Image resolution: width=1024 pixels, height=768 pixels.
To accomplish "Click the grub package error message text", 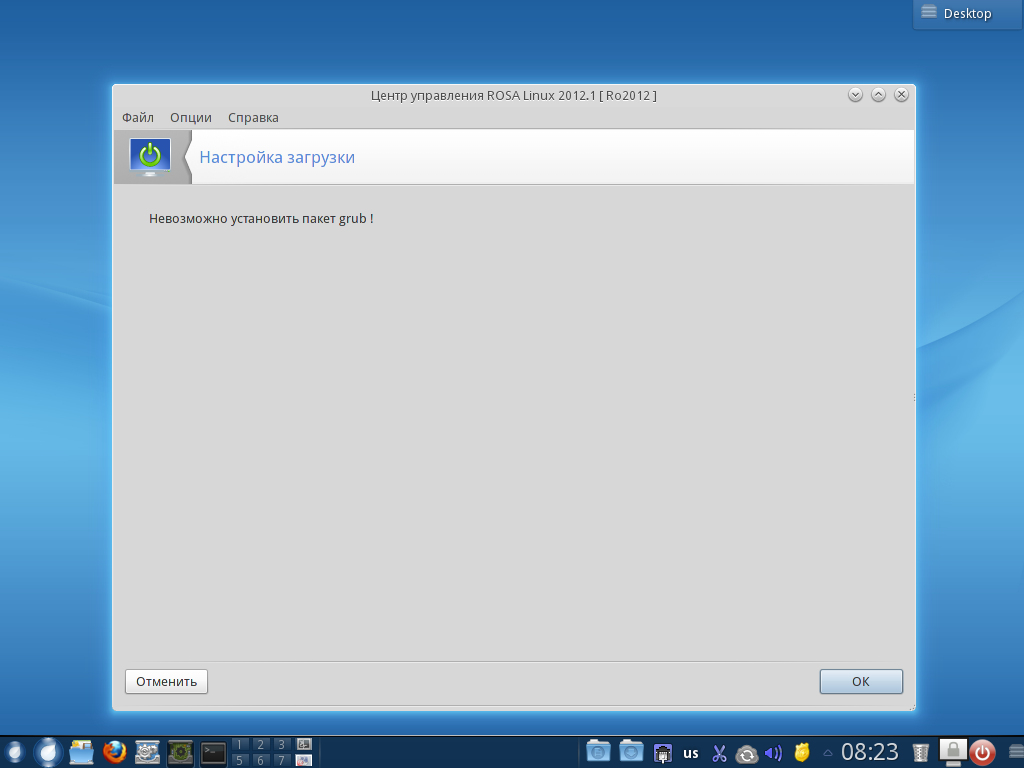I will 261,219.
